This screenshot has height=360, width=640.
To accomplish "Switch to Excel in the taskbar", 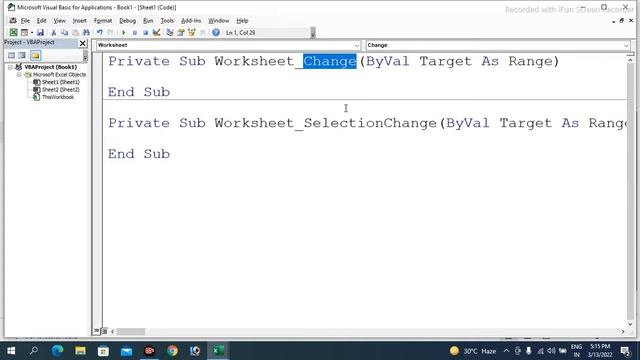I will 218,351.
